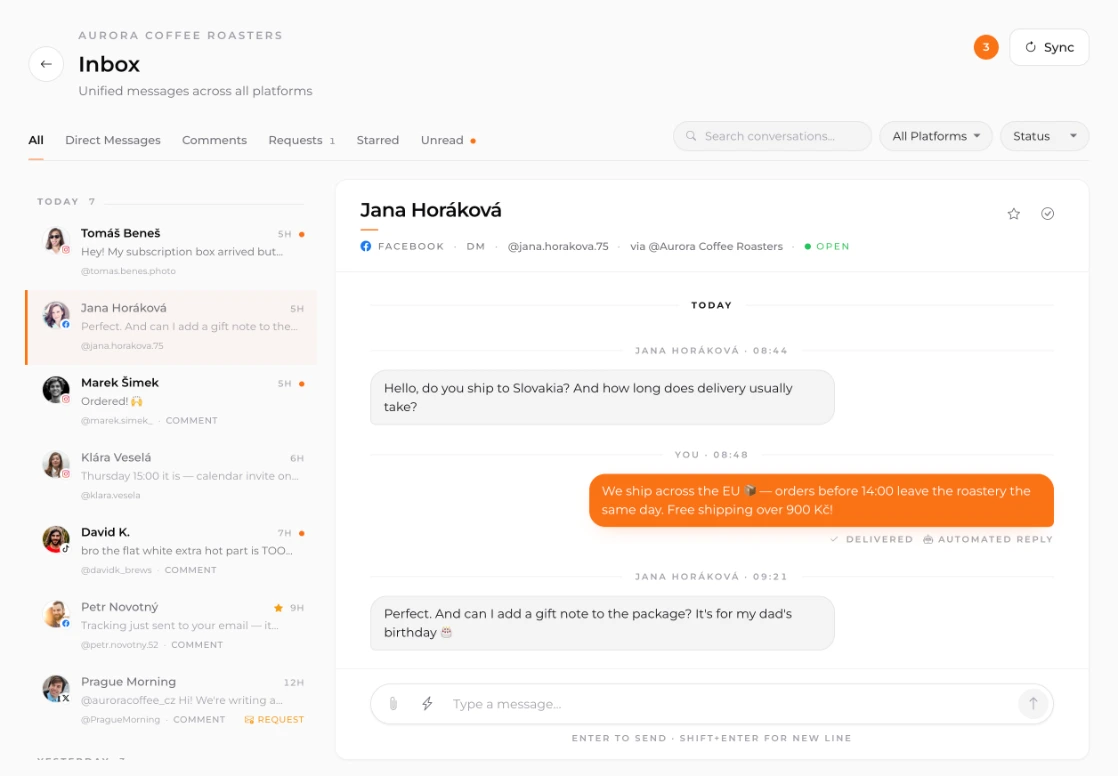
Task: Send message with the up-arrow button
Action: (x=1032, y=704)
